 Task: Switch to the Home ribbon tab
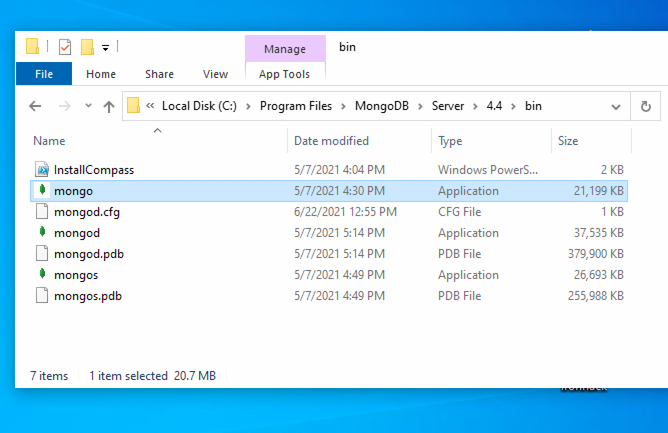(x=101, y=74)
